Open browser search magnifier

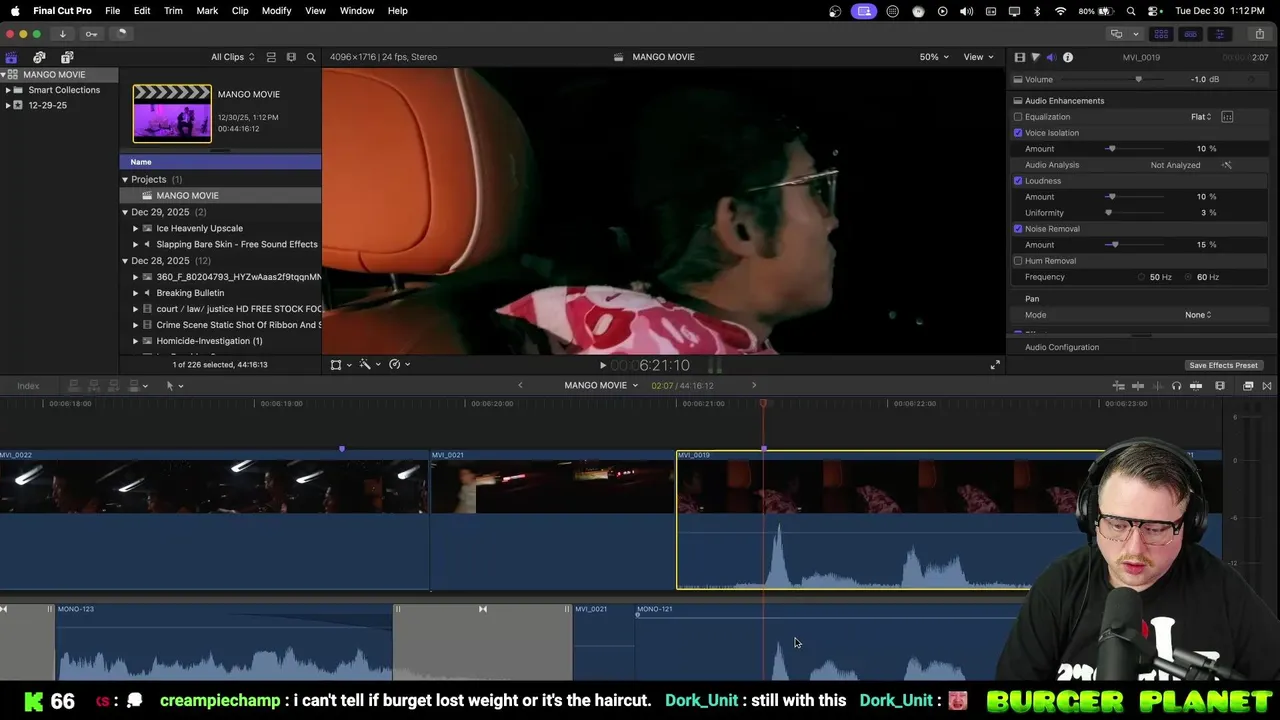click(x=311, y=57)
